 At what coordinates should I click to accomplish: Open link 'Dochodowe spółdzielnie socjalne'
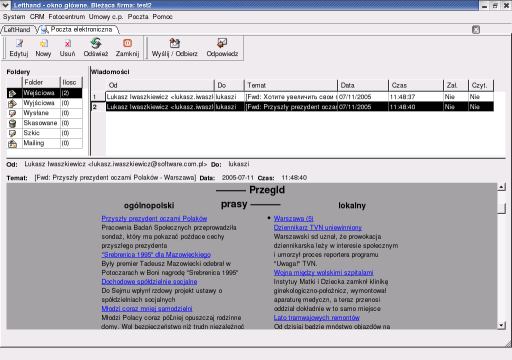[x=149, y=282]
